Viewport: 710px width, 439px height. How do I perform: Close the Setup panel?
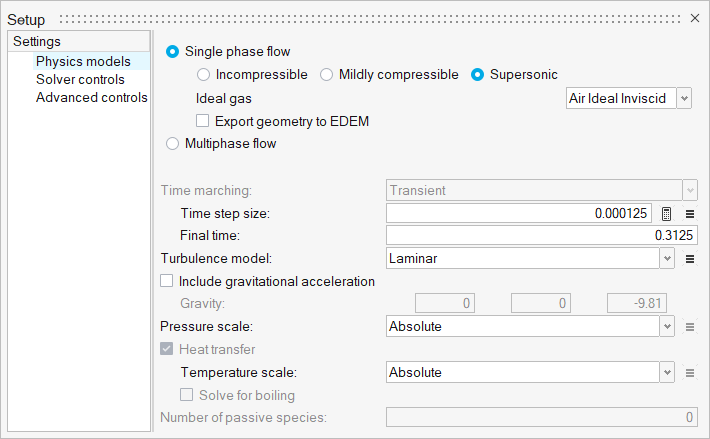[696, 18]
